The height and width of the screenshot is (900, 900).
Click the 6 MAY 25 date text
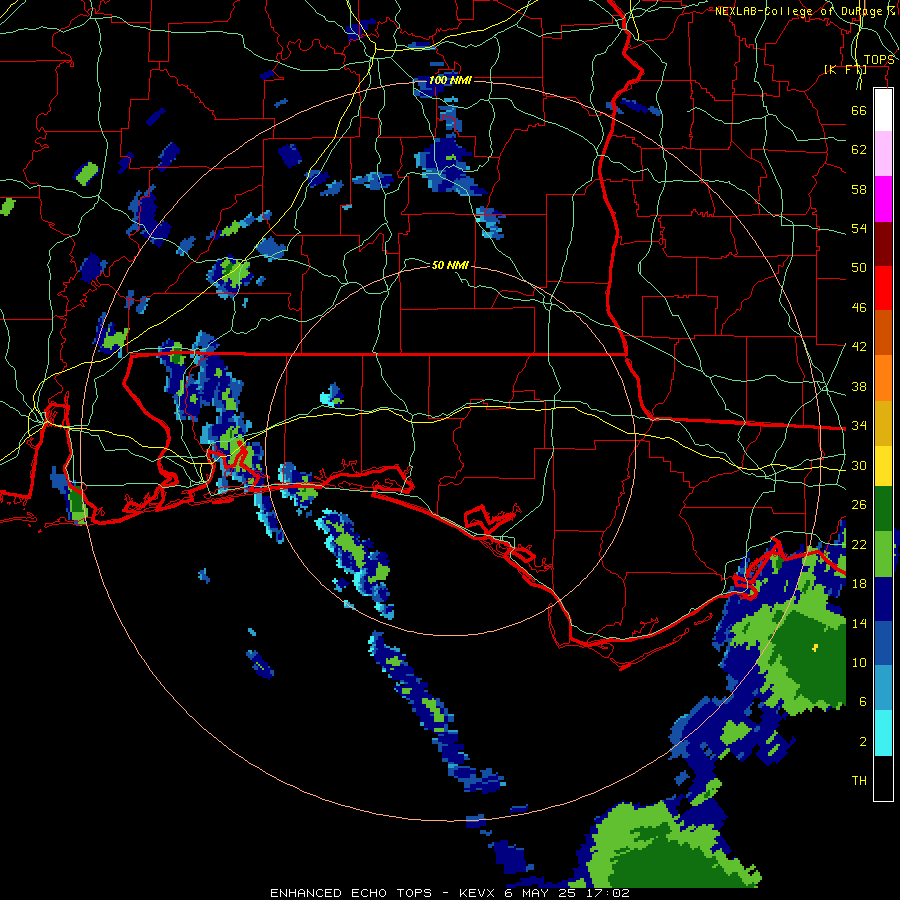(x=538, y=893)
